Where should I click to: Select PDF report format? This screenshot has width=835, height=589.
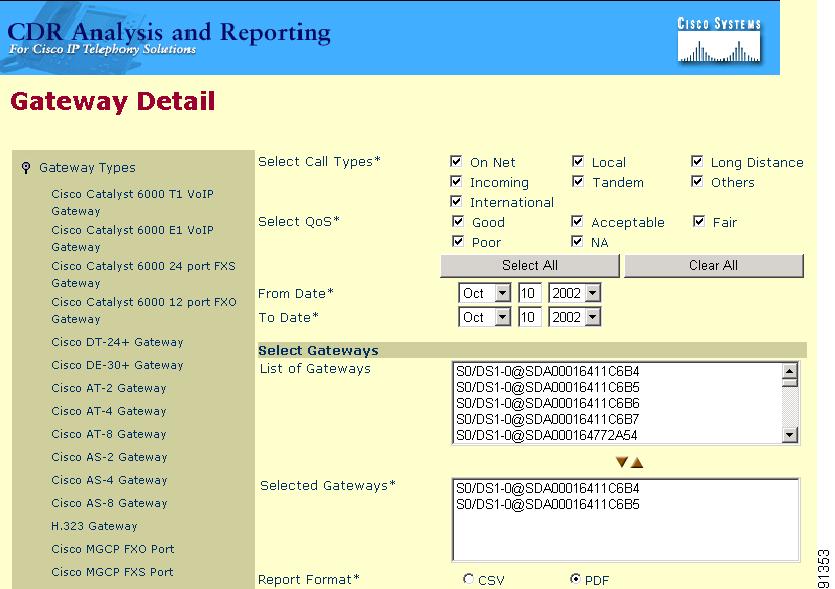coord(575,578)
